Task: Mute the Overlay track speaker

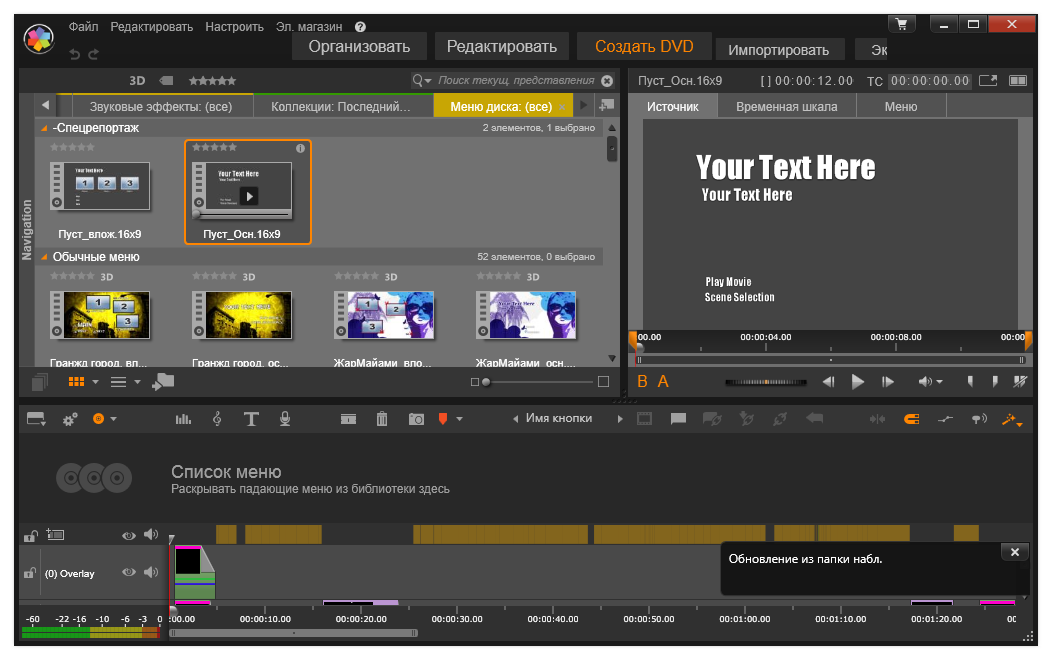Action: point(151,572)
